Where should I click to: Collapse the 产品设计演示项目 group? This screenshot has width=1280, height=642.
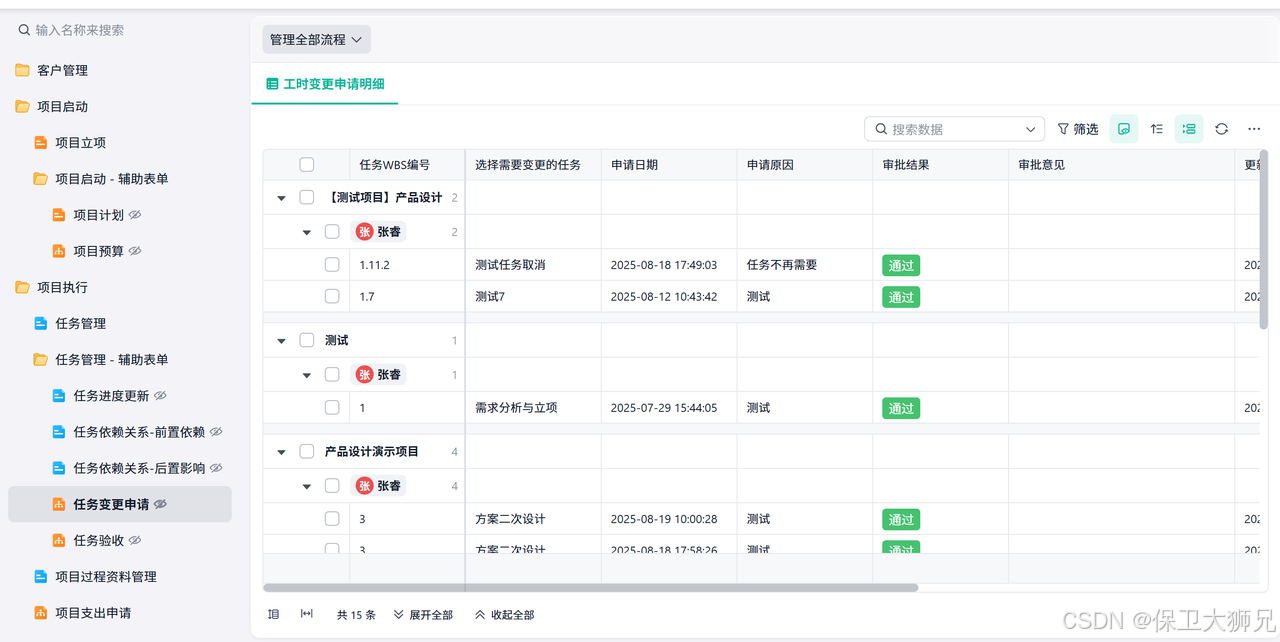(282, 452)
